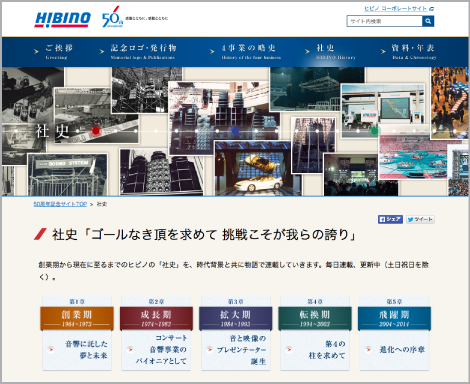This screenshot has height=384, width=470.
Task: Click arrow beside 音響に託した夢と未来
Action: (51, 349)
